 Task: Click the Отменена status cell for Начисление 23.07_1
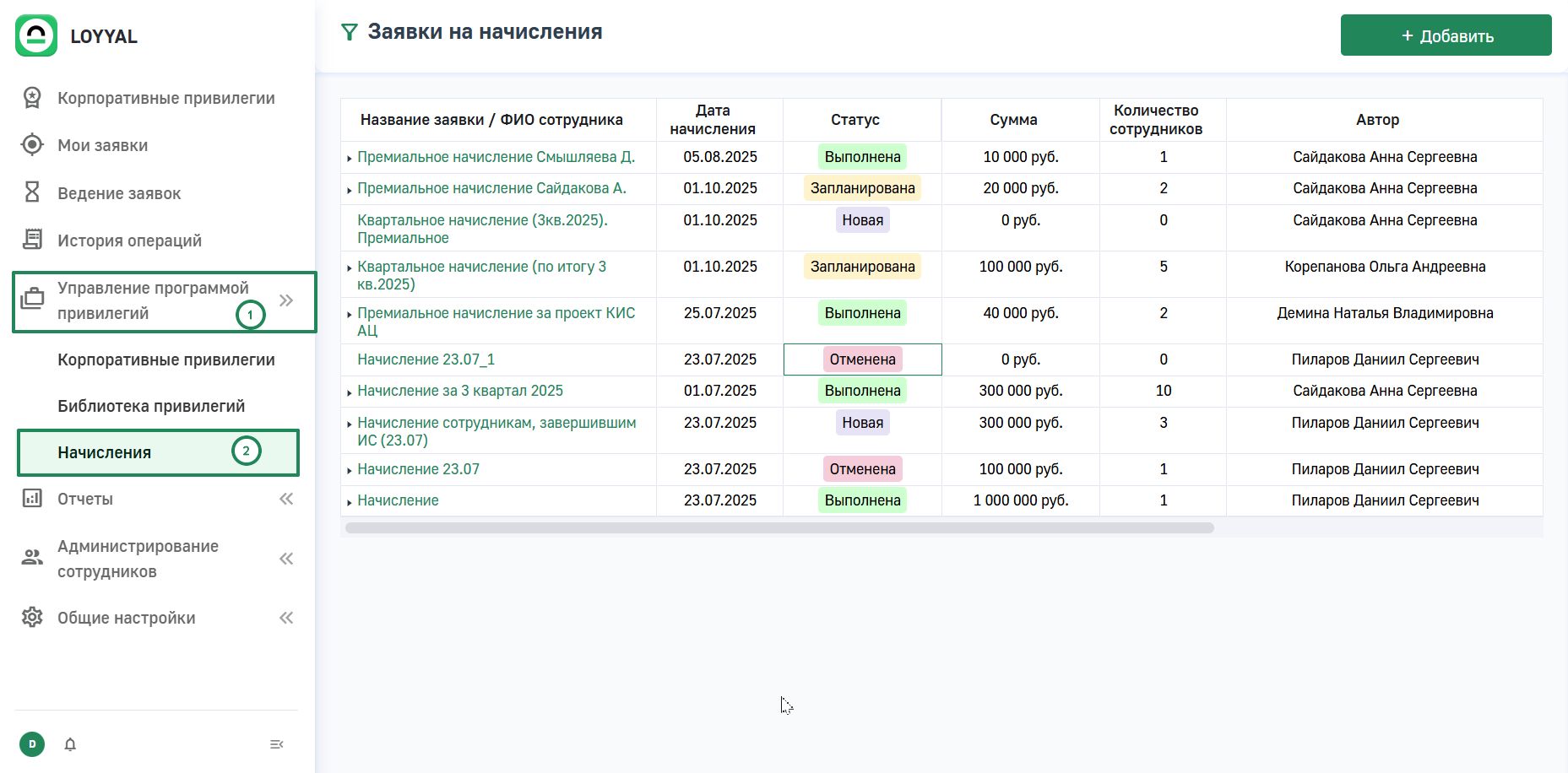pyautogui.click(x=862, y=359)
